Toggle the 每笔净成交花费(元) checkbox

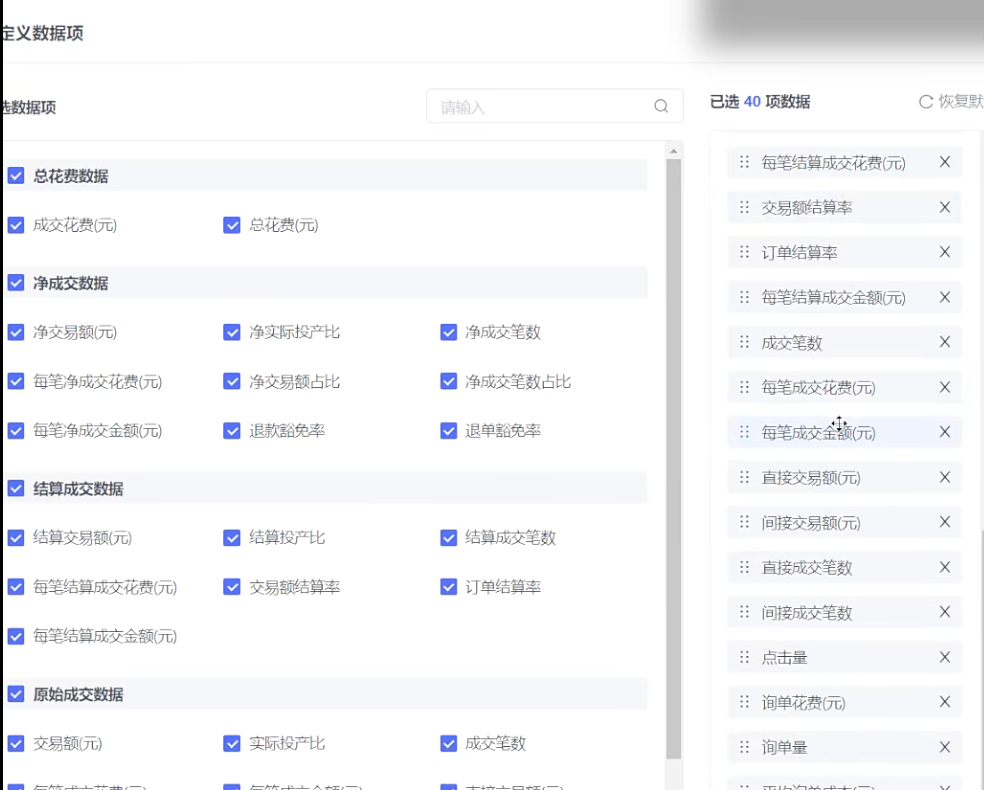16,381
